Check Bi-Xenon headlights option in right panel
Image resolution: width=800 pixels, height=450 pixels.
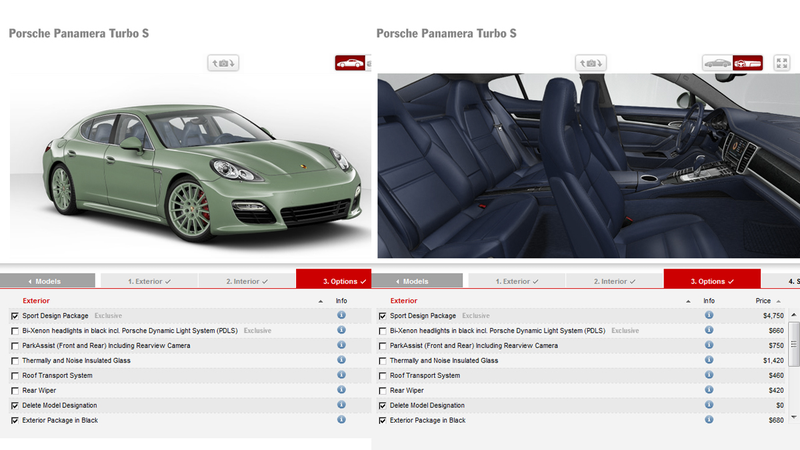click(383, 331)
